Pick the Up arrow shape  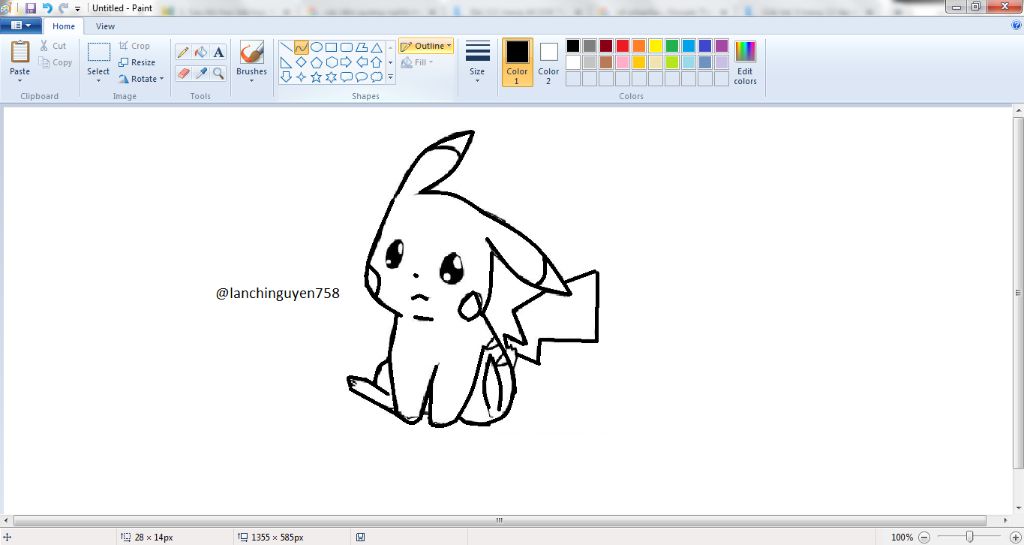pos(376,63)
